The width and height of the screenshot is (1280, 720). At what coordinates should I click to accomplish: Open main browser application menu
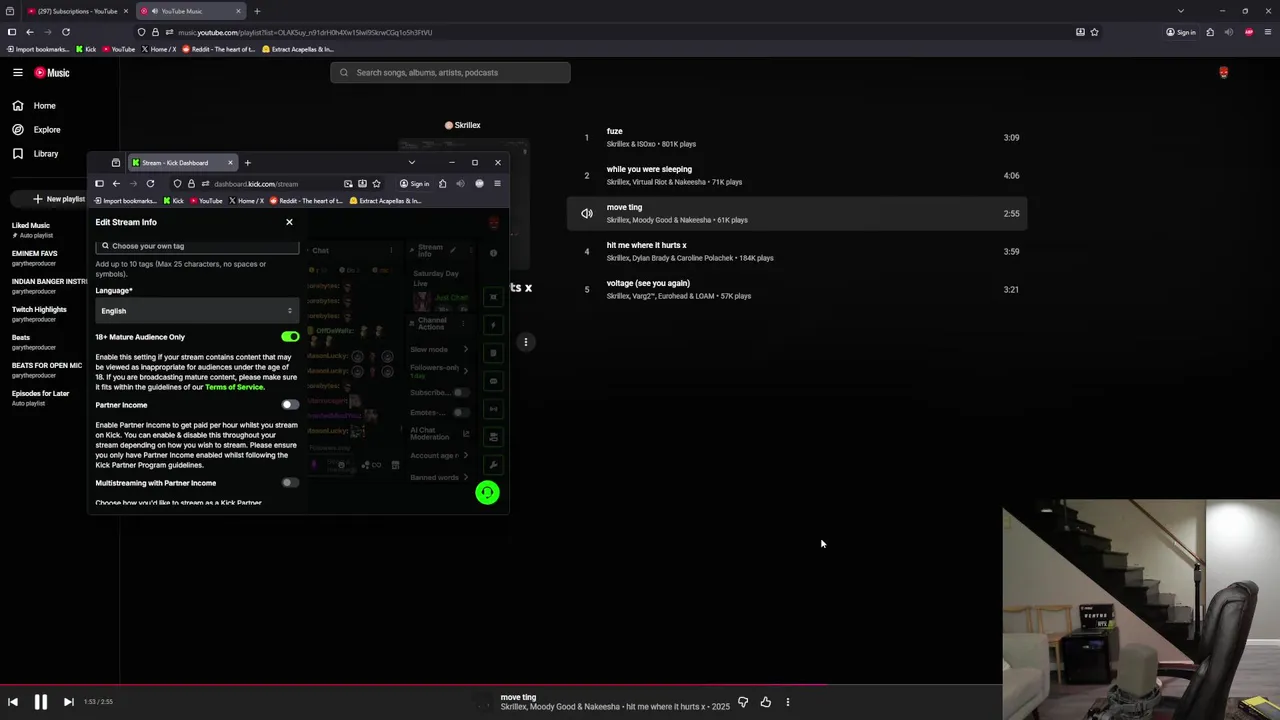[x=1267, y=32]
